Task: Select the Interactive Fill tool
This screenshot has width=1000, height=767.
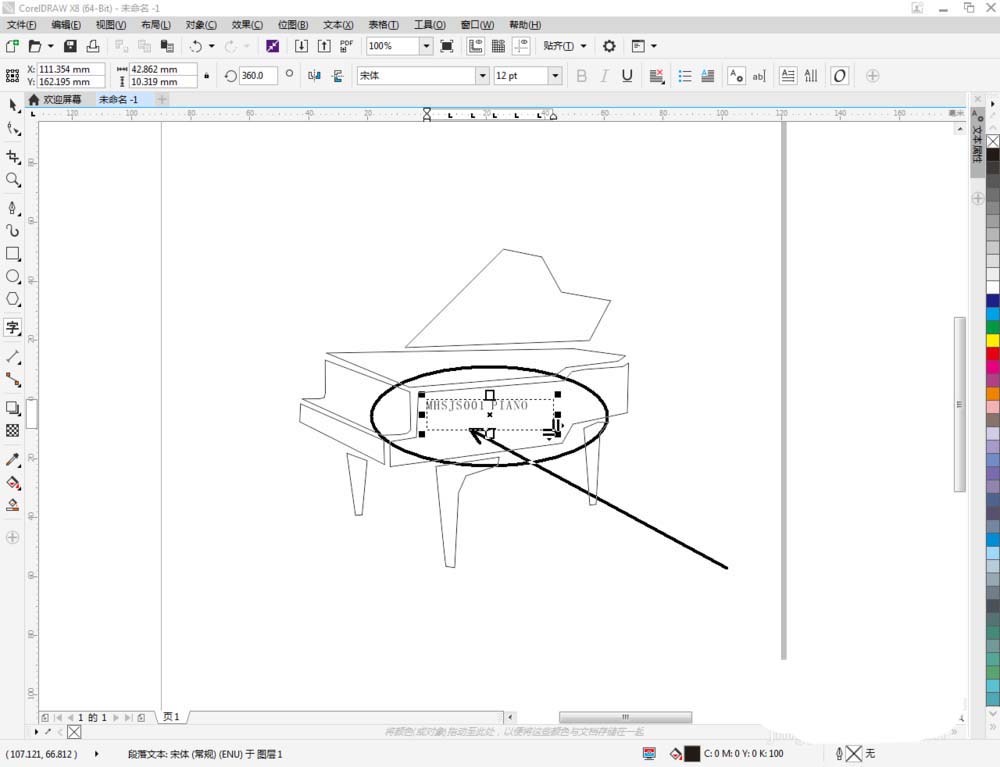Action: pos(13,483)
